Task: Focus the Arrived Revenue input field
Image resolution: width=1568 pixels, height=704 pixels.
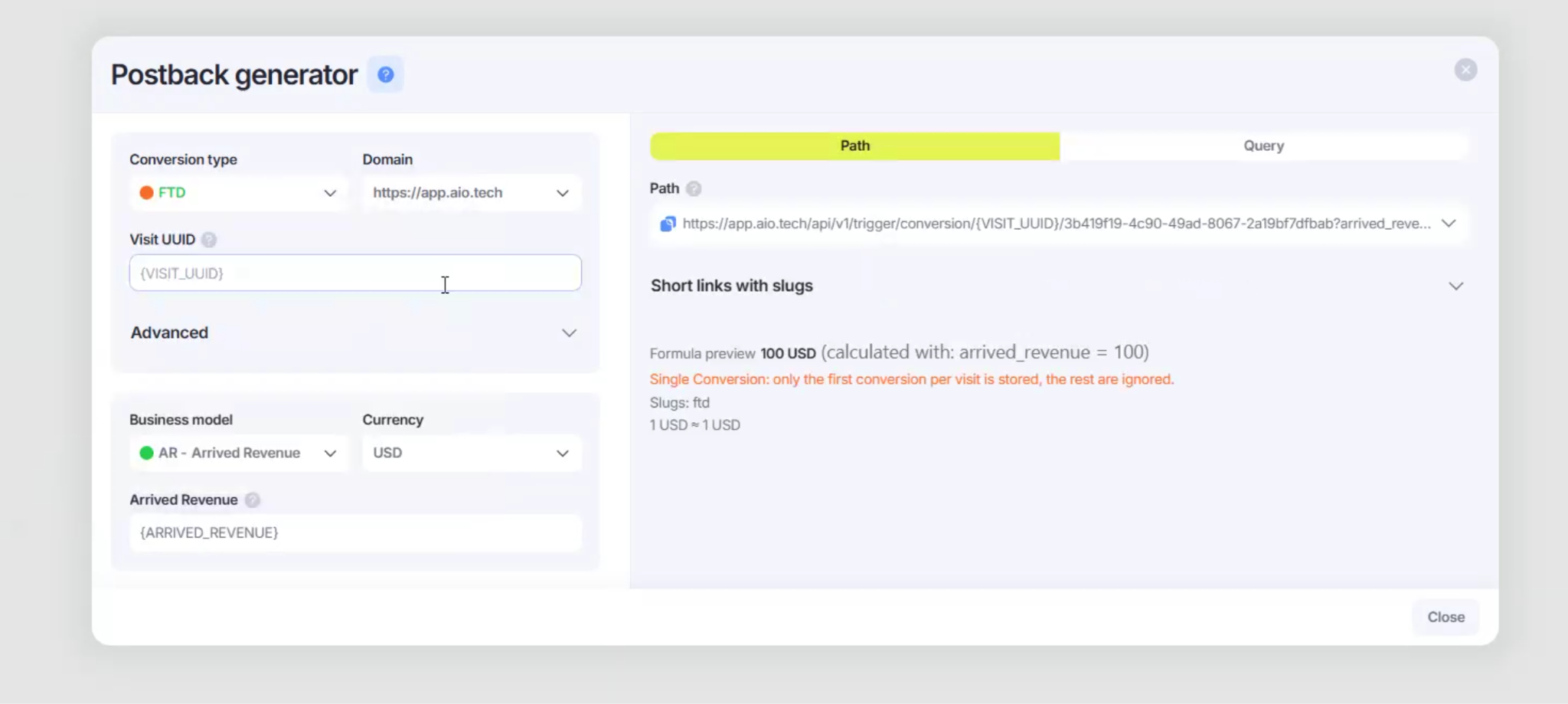Action: point(355,533)
